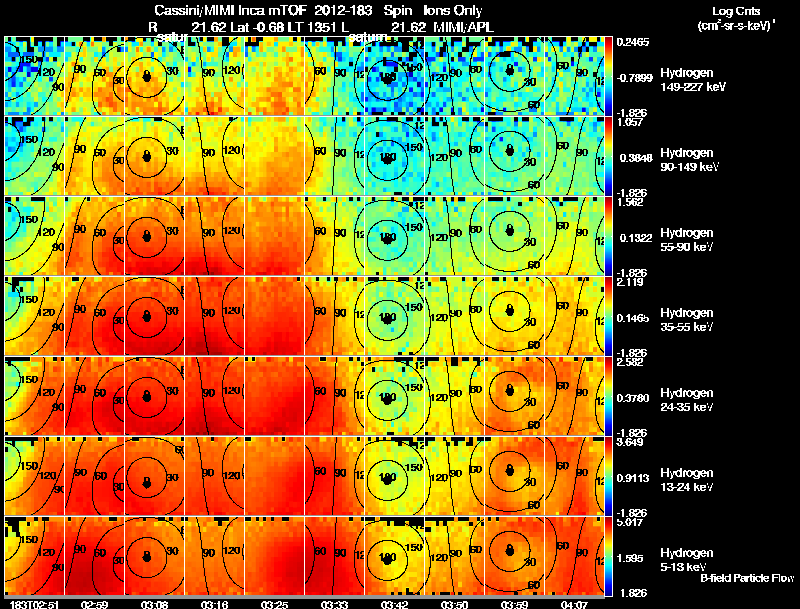Click the Hydrogen 90-149 keV row label
800x609 pixels.
tap(689, 160)
